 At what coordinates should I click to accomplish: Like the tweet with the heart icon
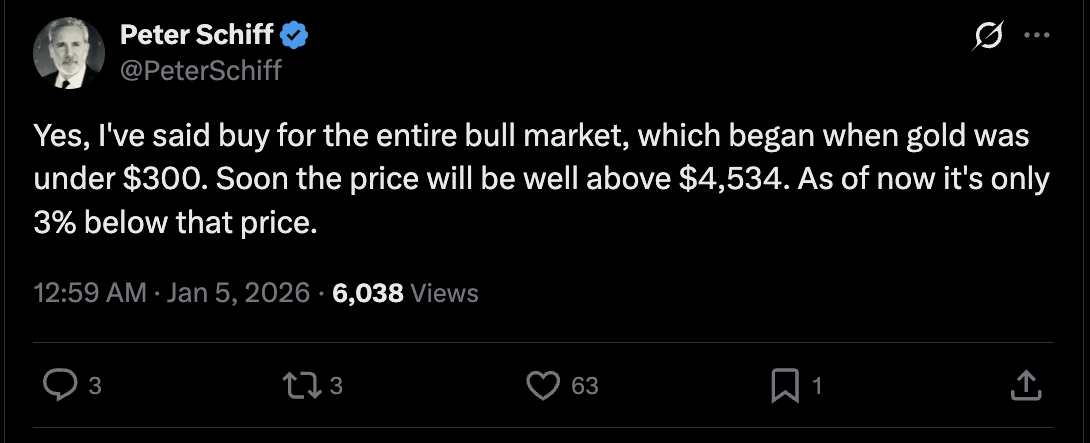pos(544,384)
